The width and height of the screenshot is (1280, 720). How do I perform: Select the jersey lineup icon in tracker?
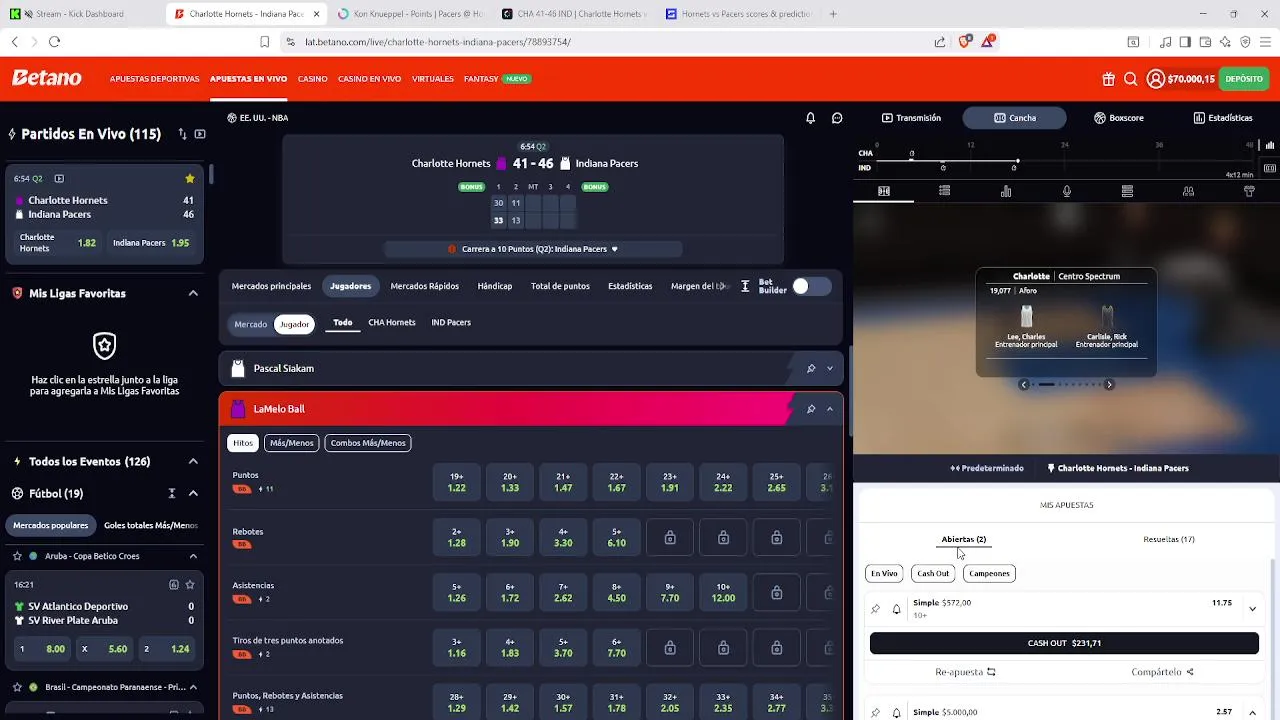pos(1249,191)
